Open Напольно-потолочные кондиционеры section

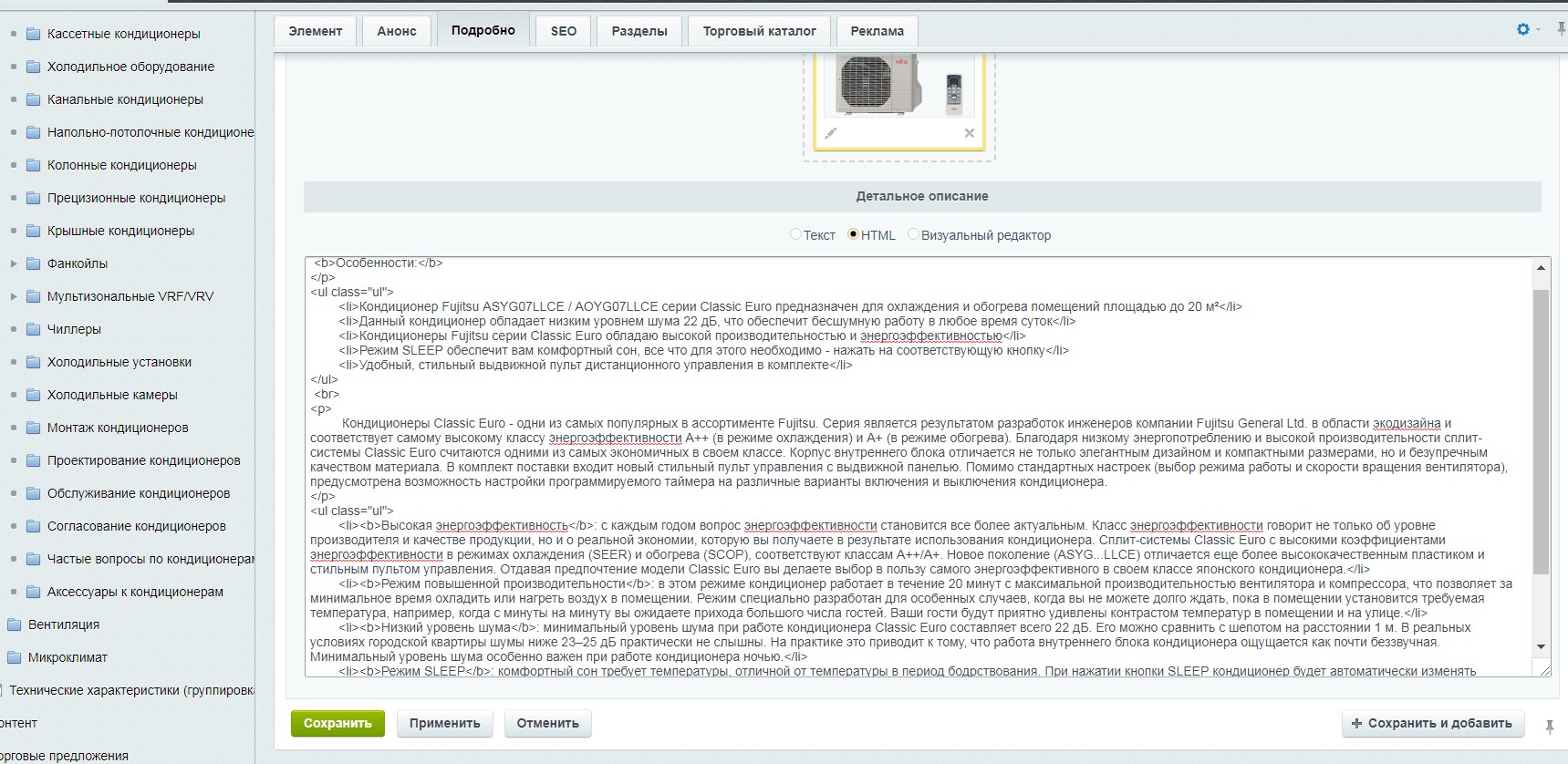tap(150, 132)
